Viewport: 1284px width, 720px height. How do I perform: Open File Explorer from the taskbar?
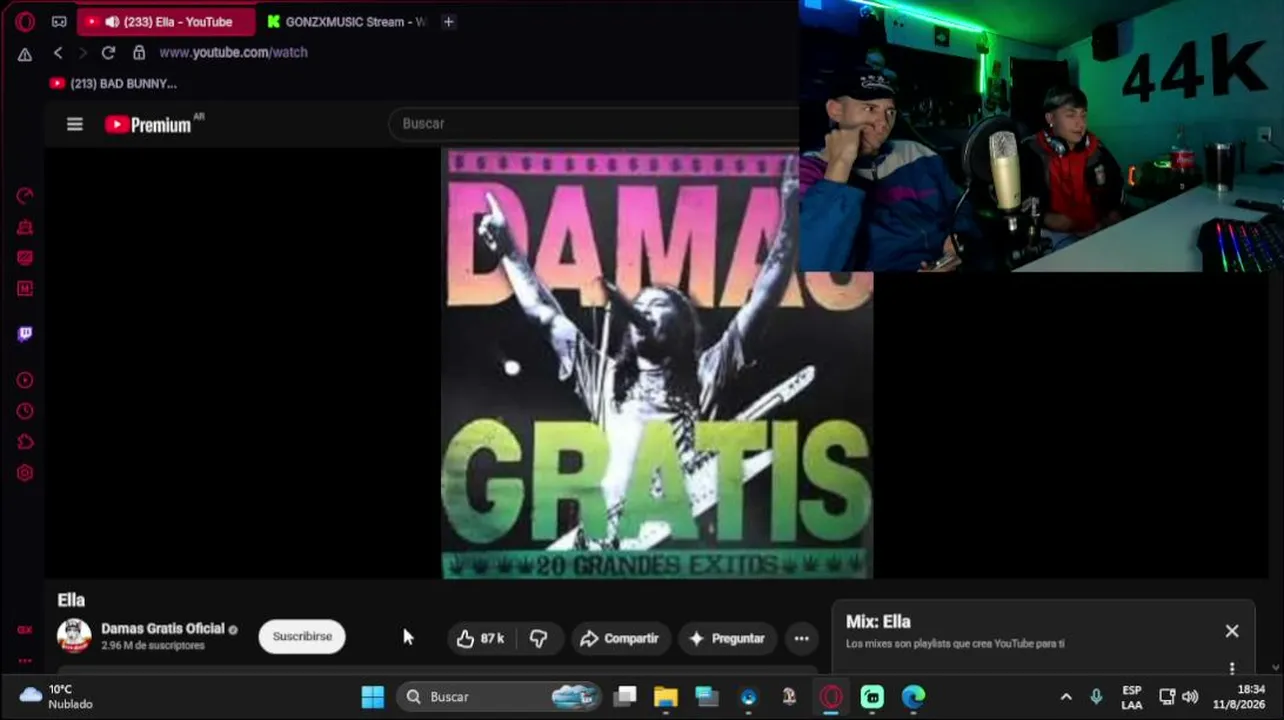[666, 697]
